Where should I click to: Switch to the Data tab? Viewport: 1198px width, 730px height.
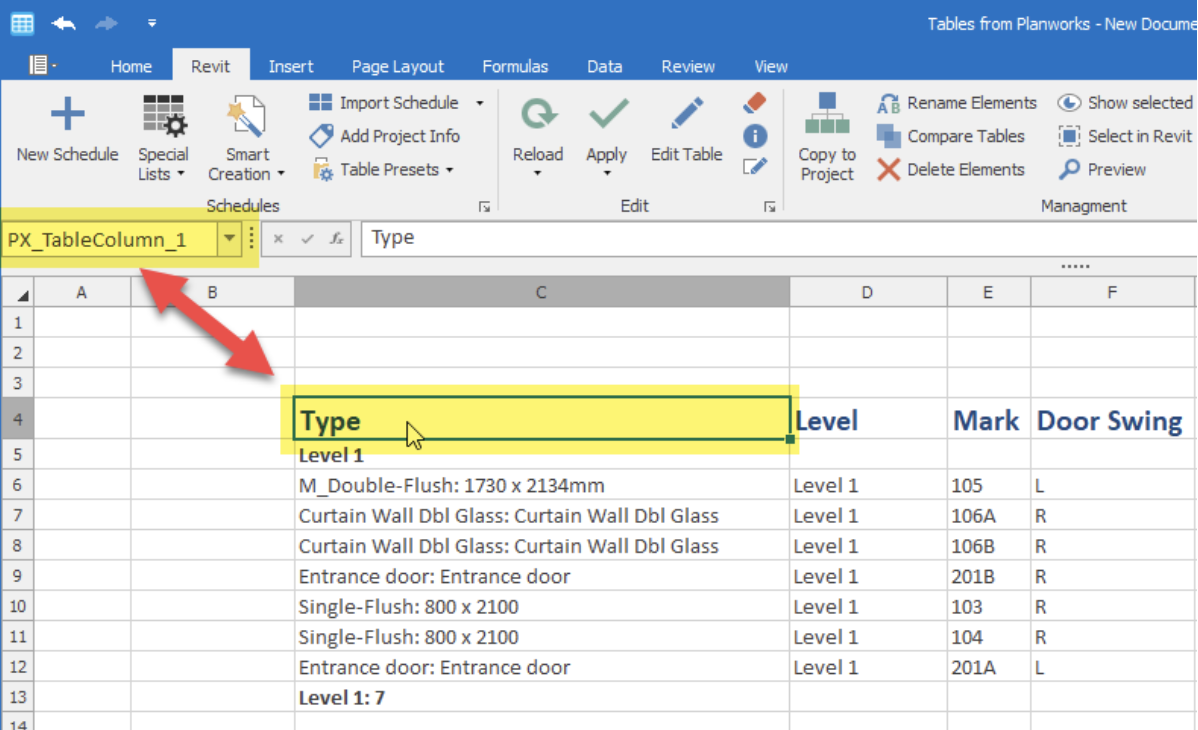[604, 67]
